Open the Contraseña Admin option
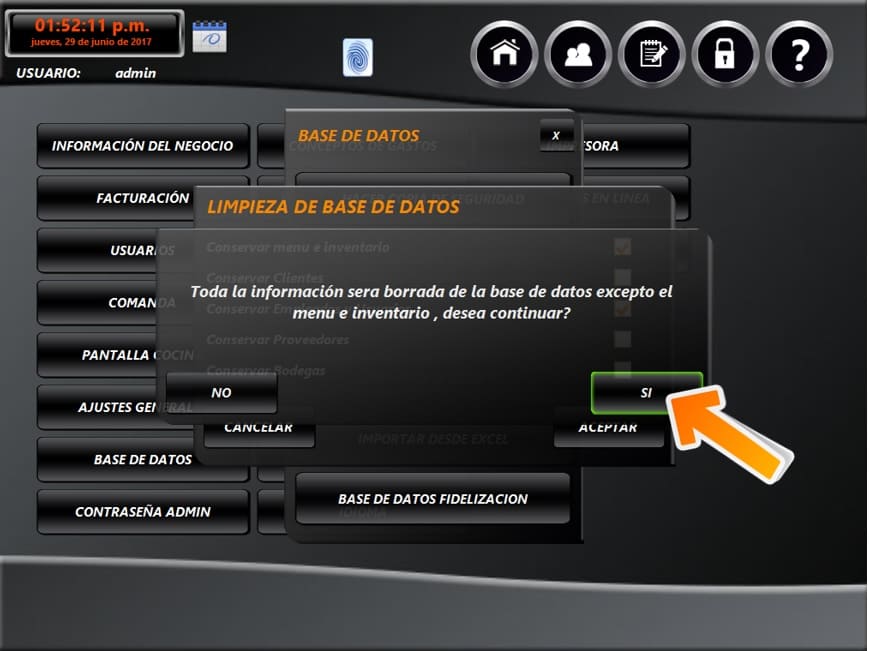The height and width of the screenshot is (651, 869). click(x=142, y=512)
